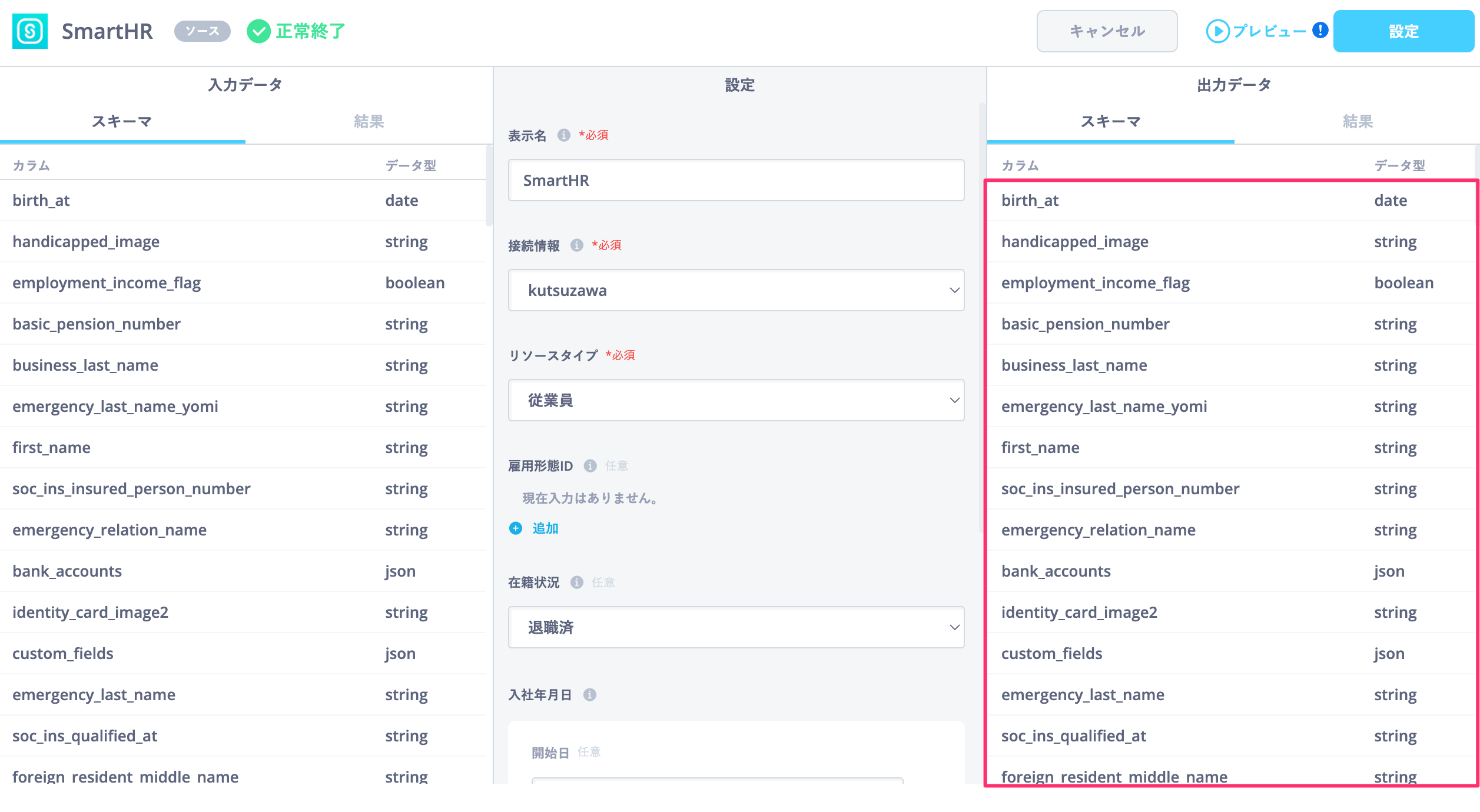
Task: Open info icon beside 入社年月日
Action: [x=590, y=695]
